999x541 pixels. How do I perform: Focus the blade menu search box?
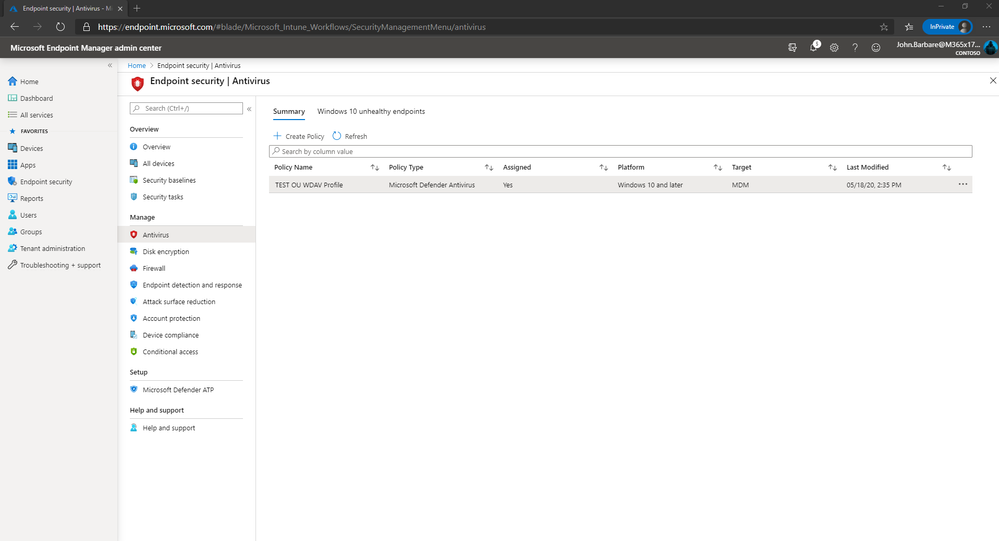click(186, 108)
